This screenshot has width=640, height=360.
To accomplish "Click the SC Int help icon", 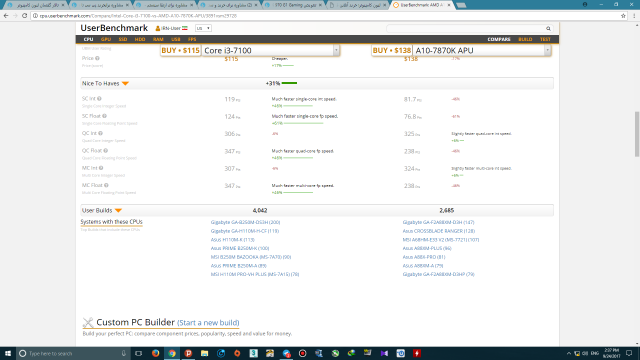I will point(99,99).
